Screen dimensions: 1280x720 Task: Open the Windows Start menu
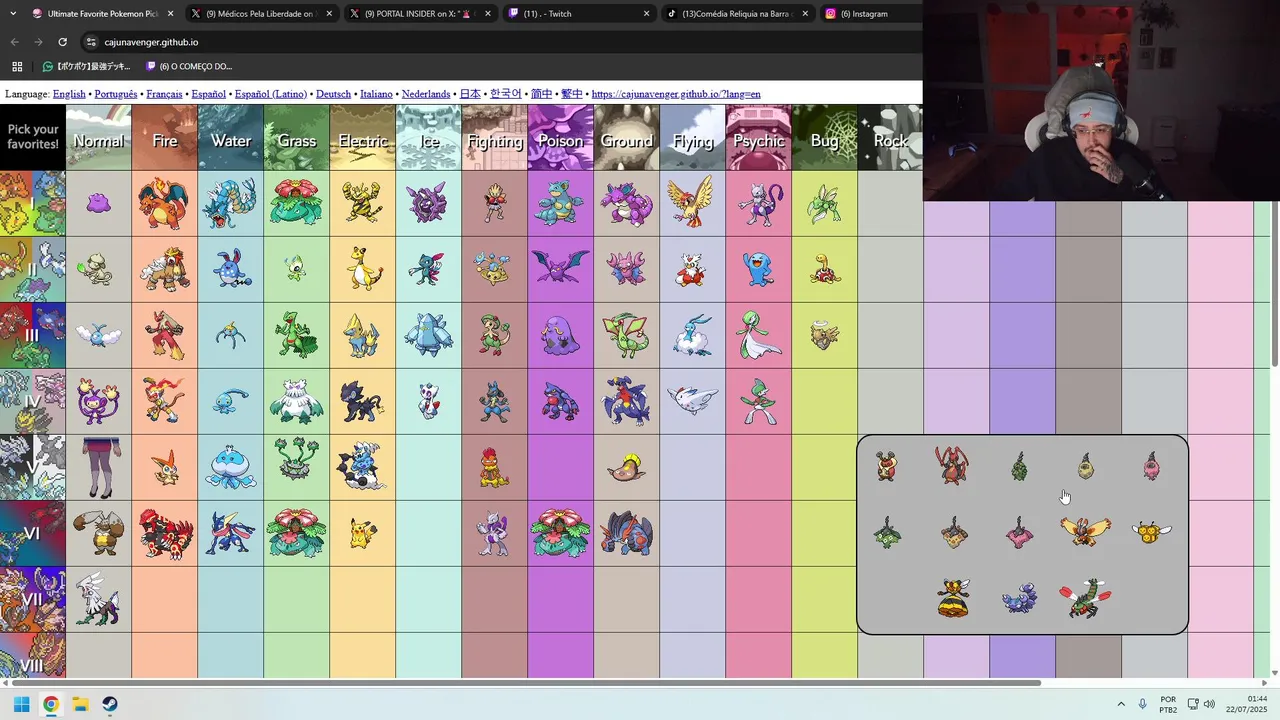(x=21, y=704)
